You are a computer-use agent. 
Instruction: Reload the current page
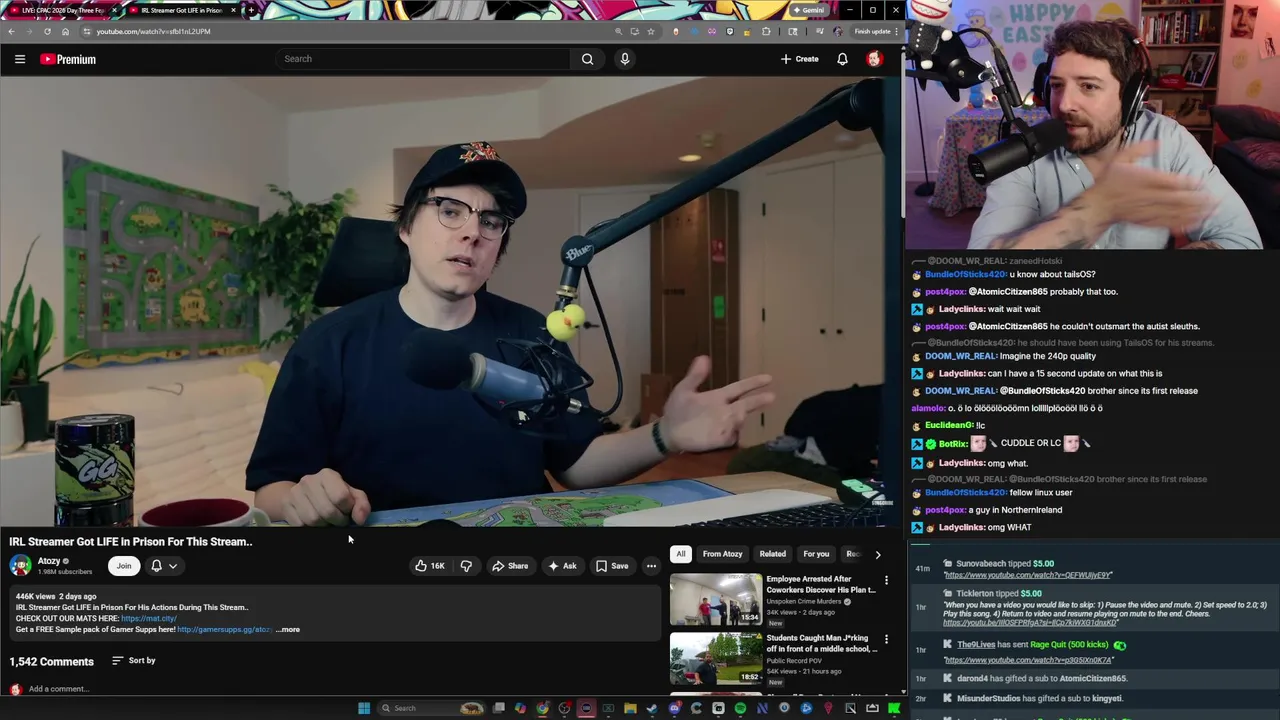click(x=47, y=31)
